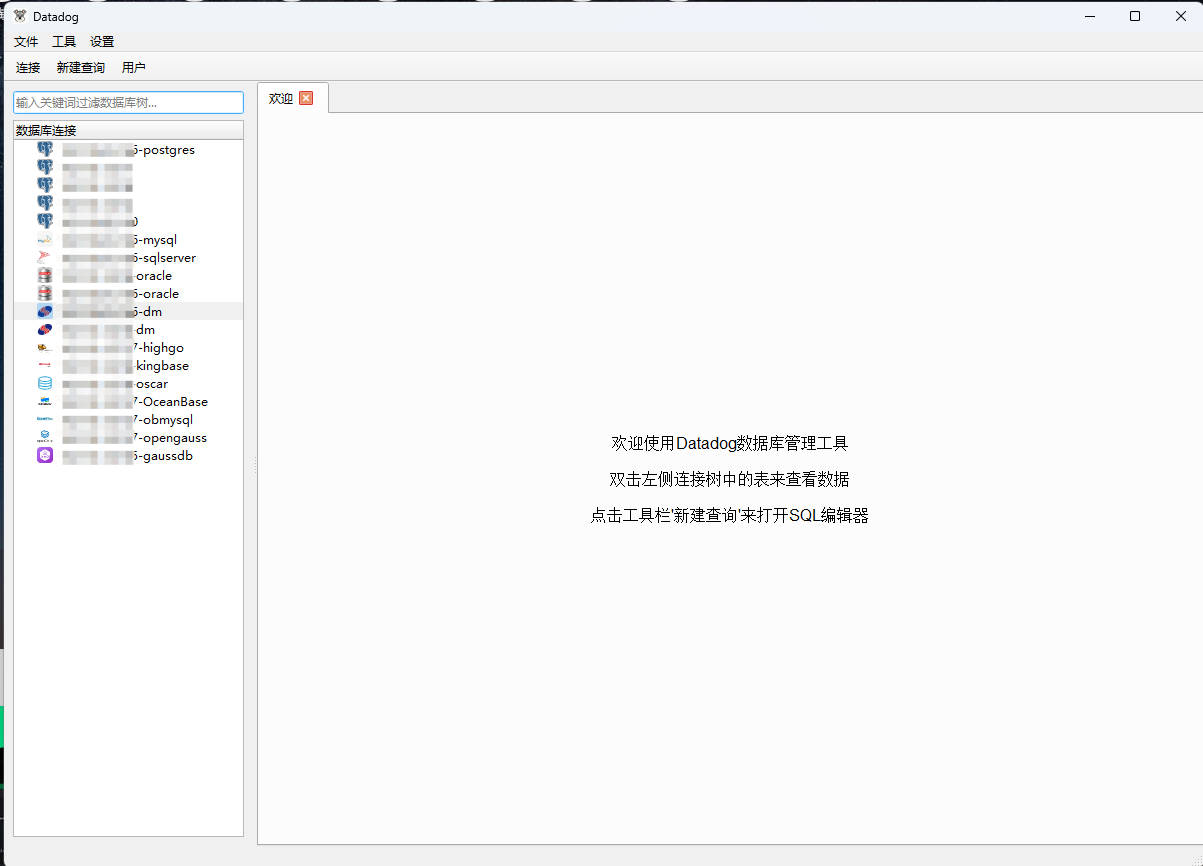Click the SQL Server icon beside '-sqlserver'
1203x866 pixels.
click(x=45, y=257)
